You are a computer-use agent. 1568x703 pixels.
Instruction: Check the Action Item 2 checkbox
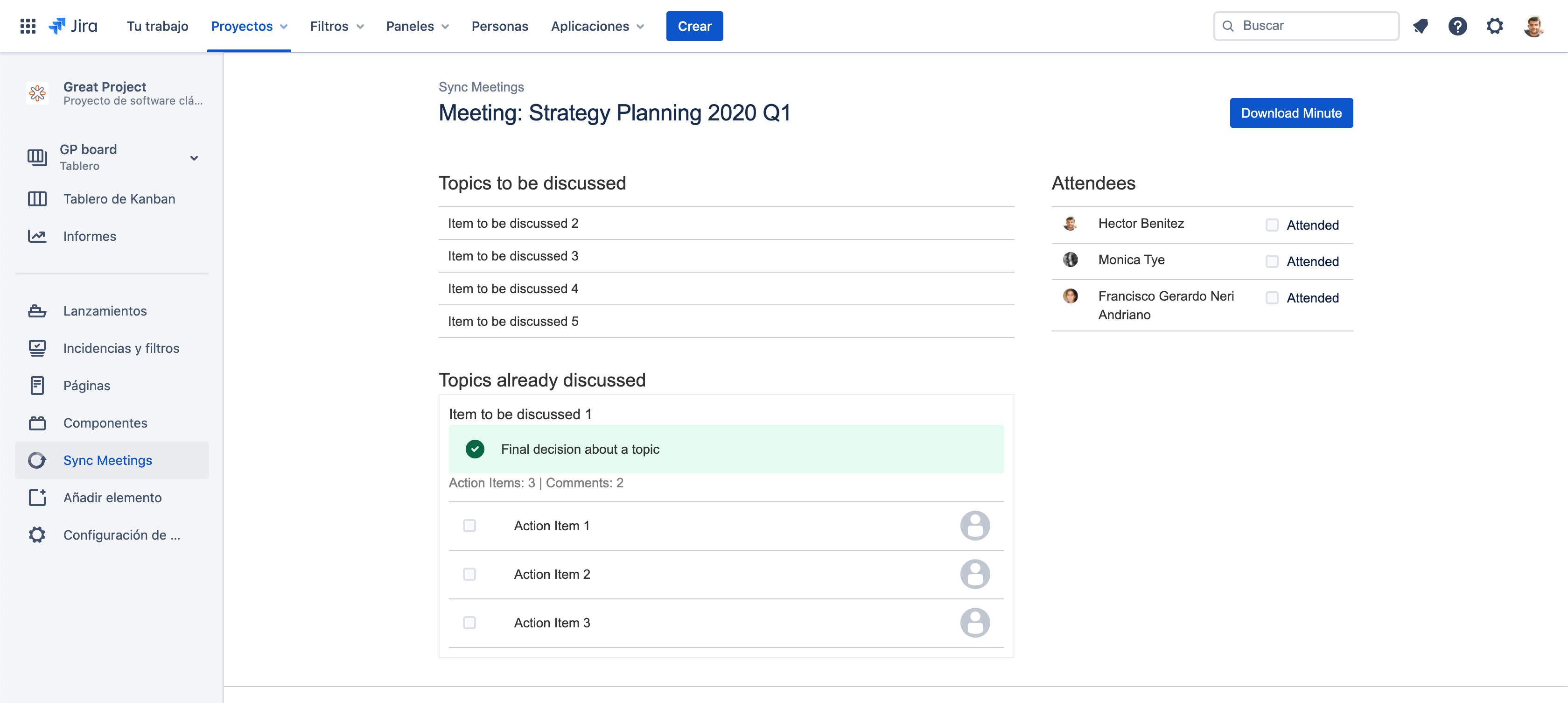click(469, 574)
